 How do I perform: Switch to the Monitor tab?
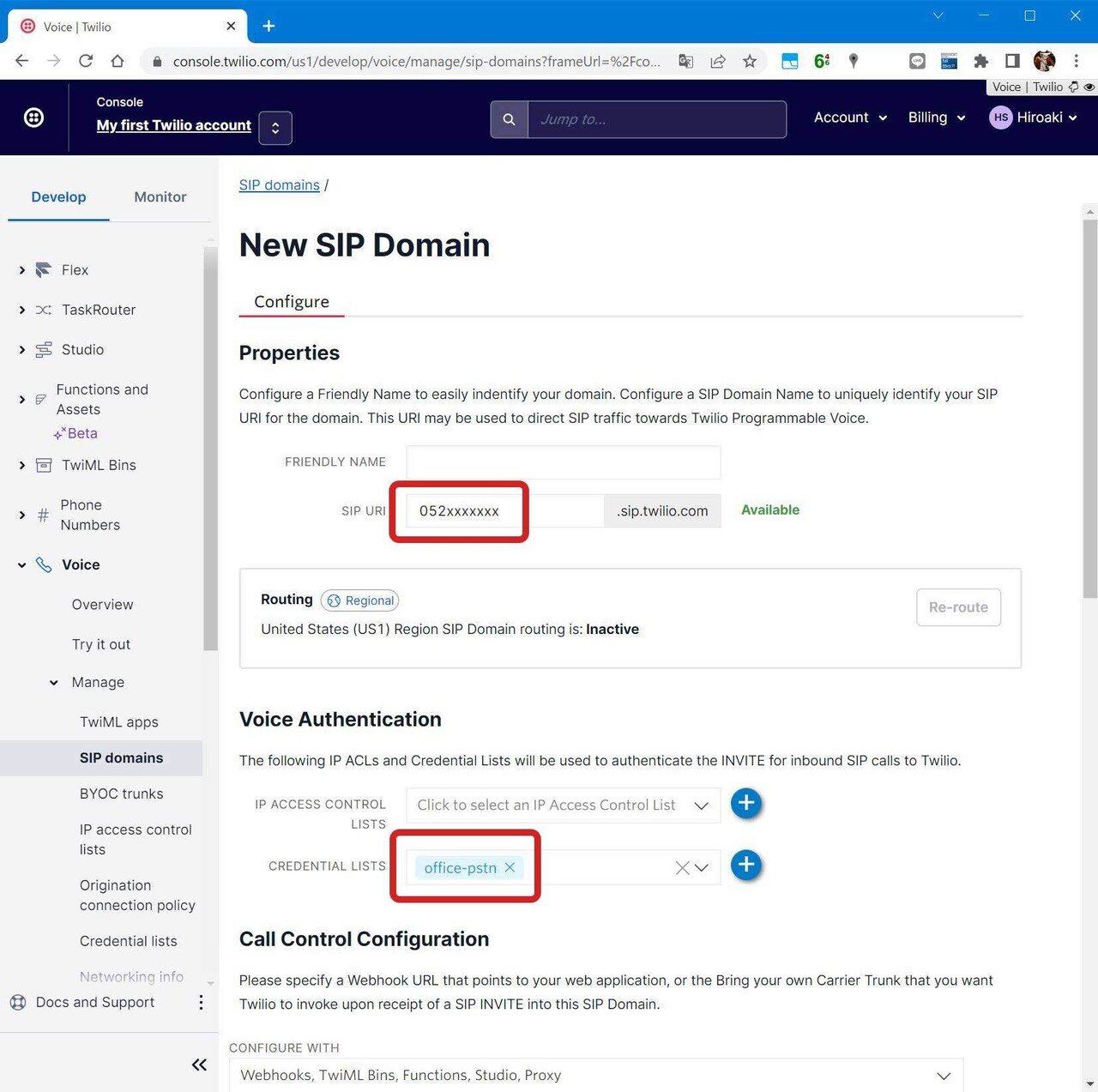pos(160,197)
